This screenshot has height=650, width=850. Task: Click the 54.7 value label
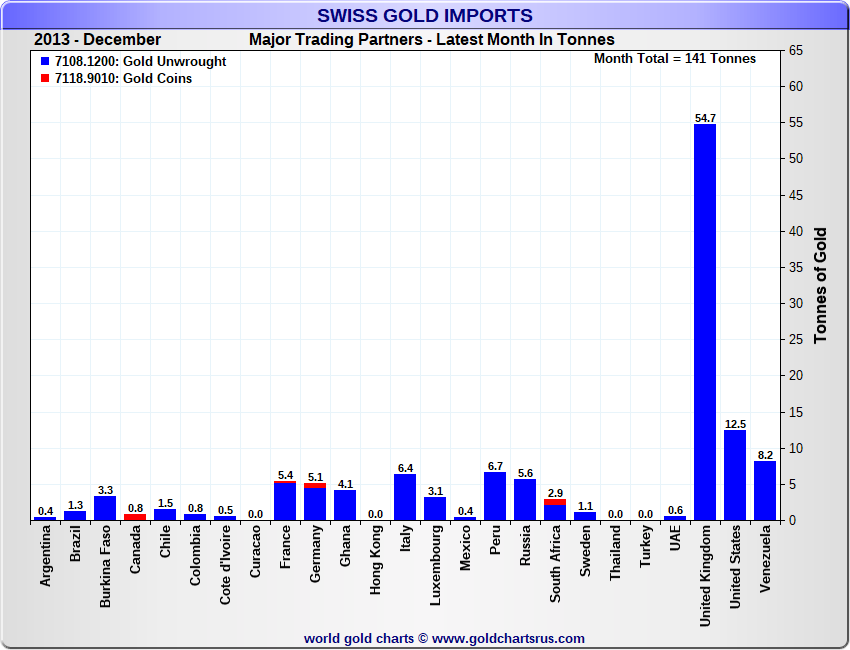click(705, 118)
